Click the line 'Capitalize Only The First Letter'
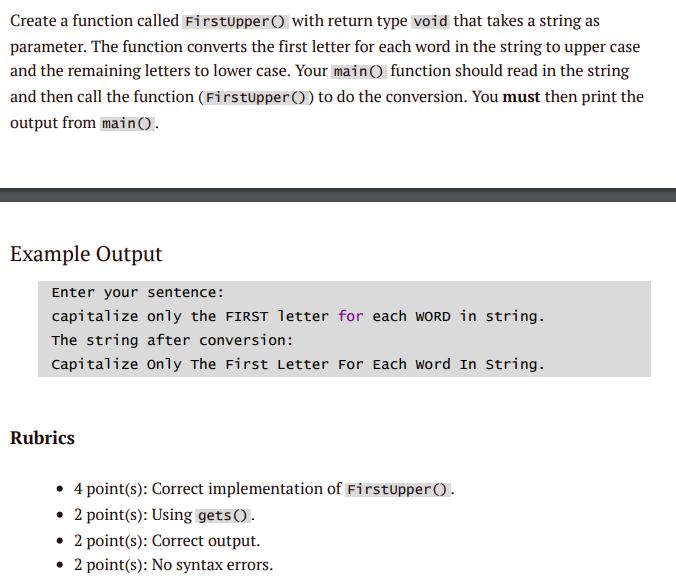The image size is (676, 588). click(x=298, y=364)
